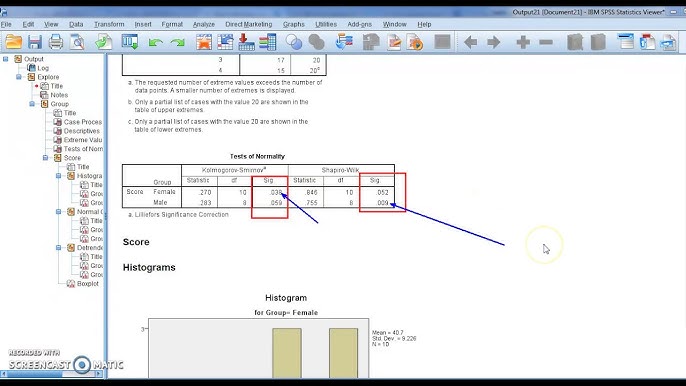Viewport: 686px width, 386px height.
Task: Click the Tests of Normality table title
Action: click(x=257, y=156)
